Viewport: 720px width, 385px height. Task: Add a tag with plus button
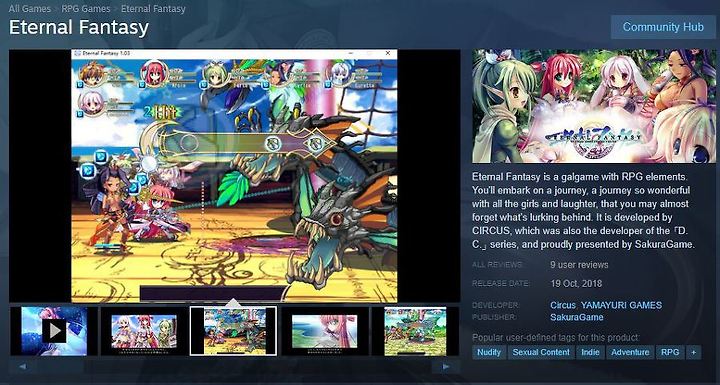693,352
